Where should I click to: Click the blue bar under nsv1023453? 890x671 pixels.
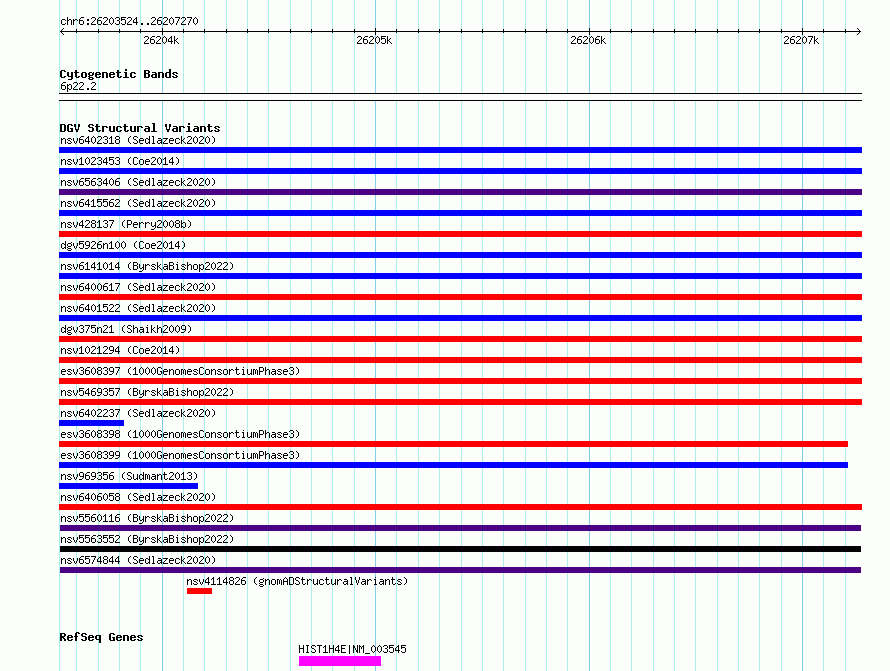(460, 171)
